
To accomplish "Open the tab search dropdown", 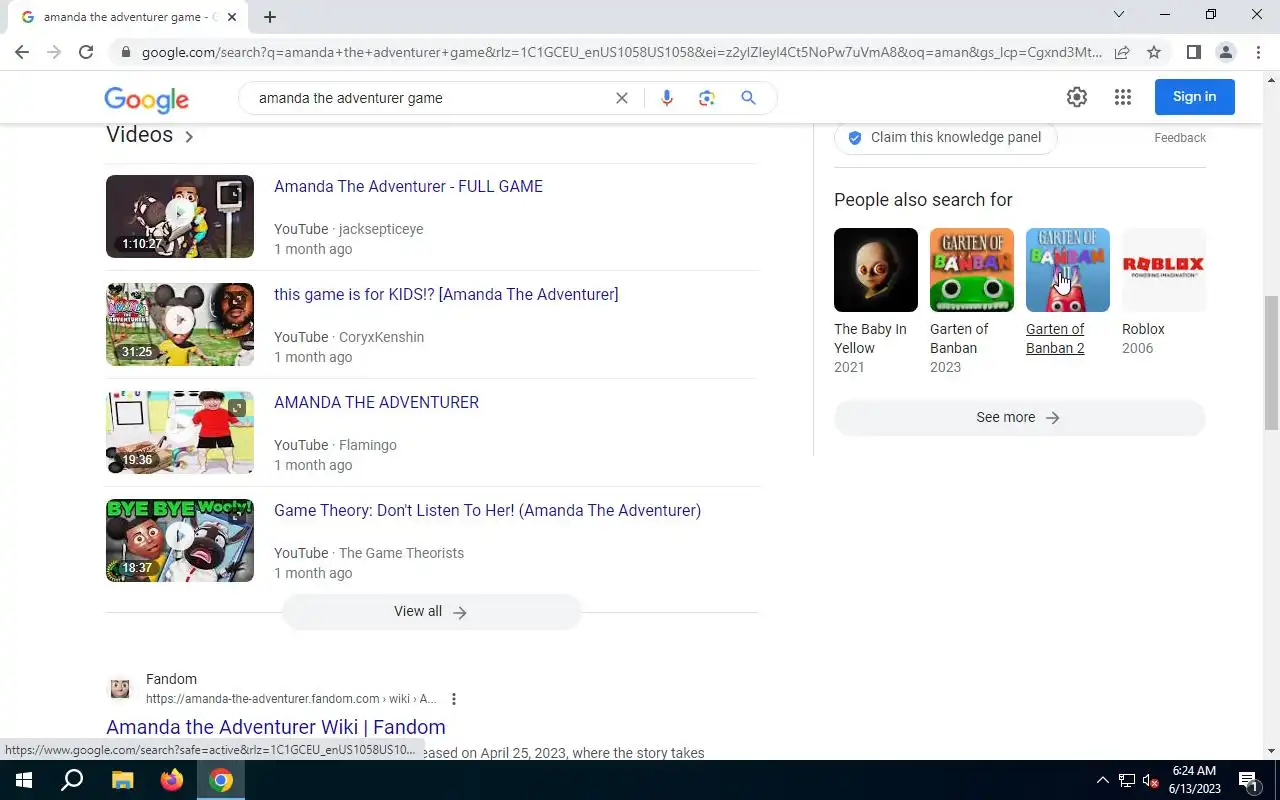I will (1119, 14).
